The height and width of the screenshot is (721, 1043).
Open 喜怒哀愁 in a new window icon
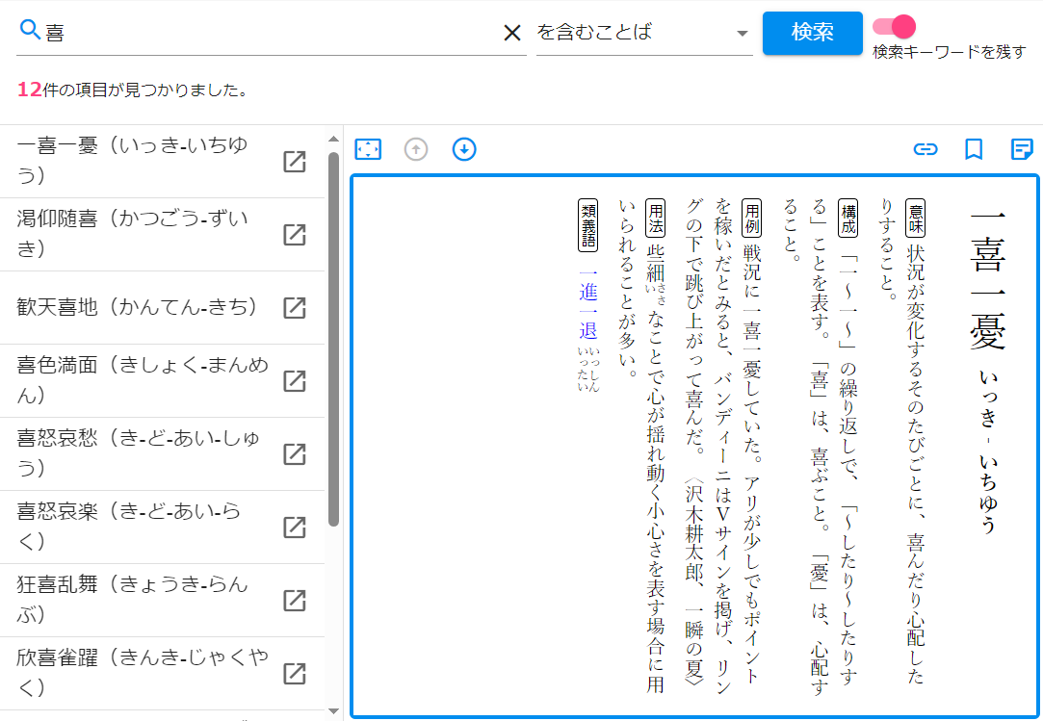[x=295, y=454]
